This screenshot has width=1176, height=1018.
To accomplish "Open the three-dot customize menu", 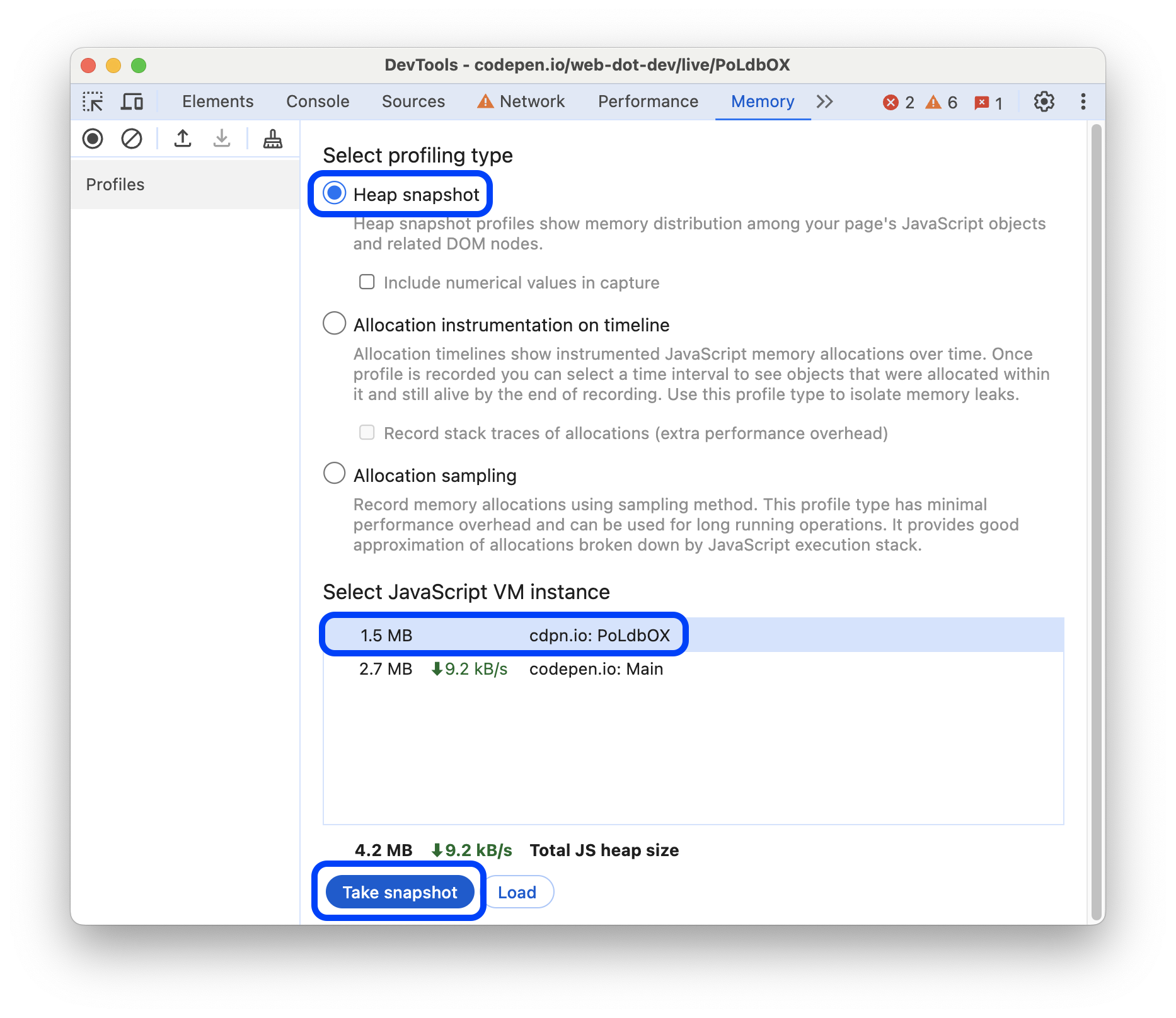I will (1083, 101).
